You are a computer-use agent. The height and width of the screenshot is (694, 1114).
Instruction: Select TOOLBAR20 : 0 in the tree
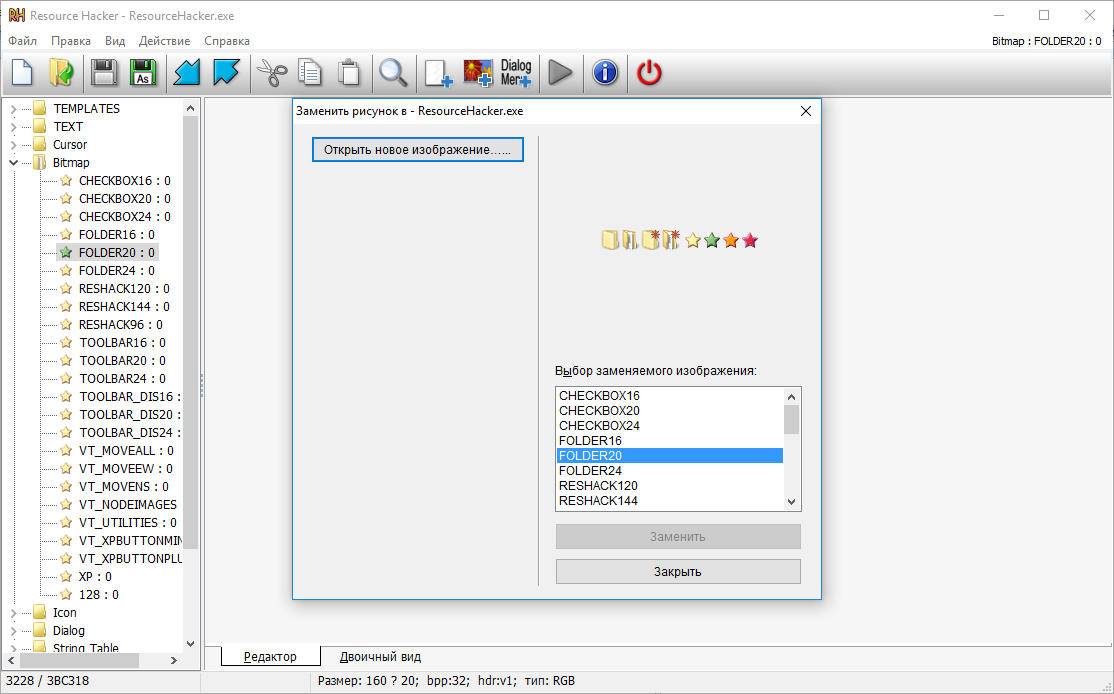point(121,360)
